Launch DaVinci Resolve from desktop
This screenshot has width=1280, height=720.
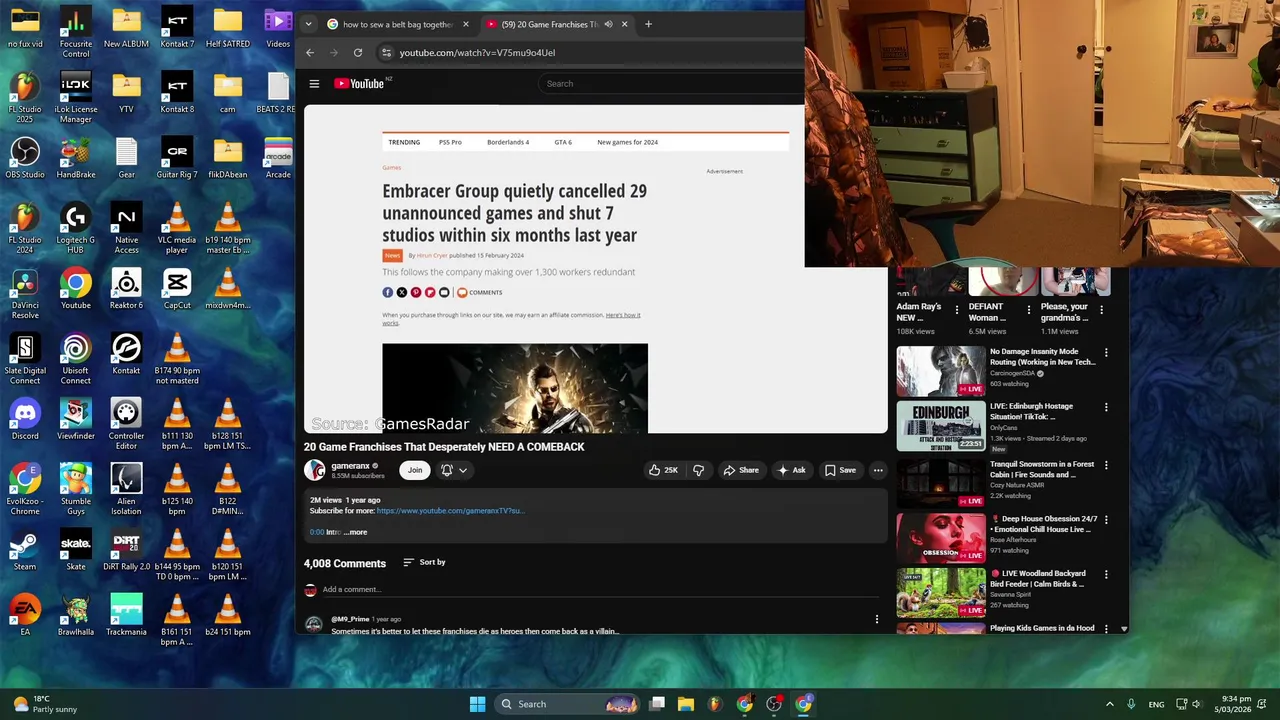pos(25,294)
